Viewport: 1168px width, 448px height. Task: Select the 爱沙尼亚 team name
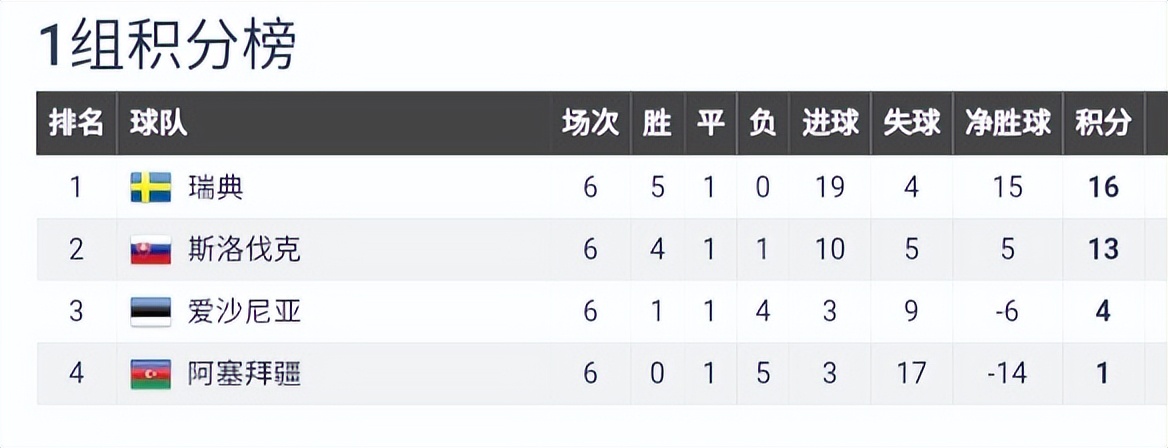tap(244, 312)
